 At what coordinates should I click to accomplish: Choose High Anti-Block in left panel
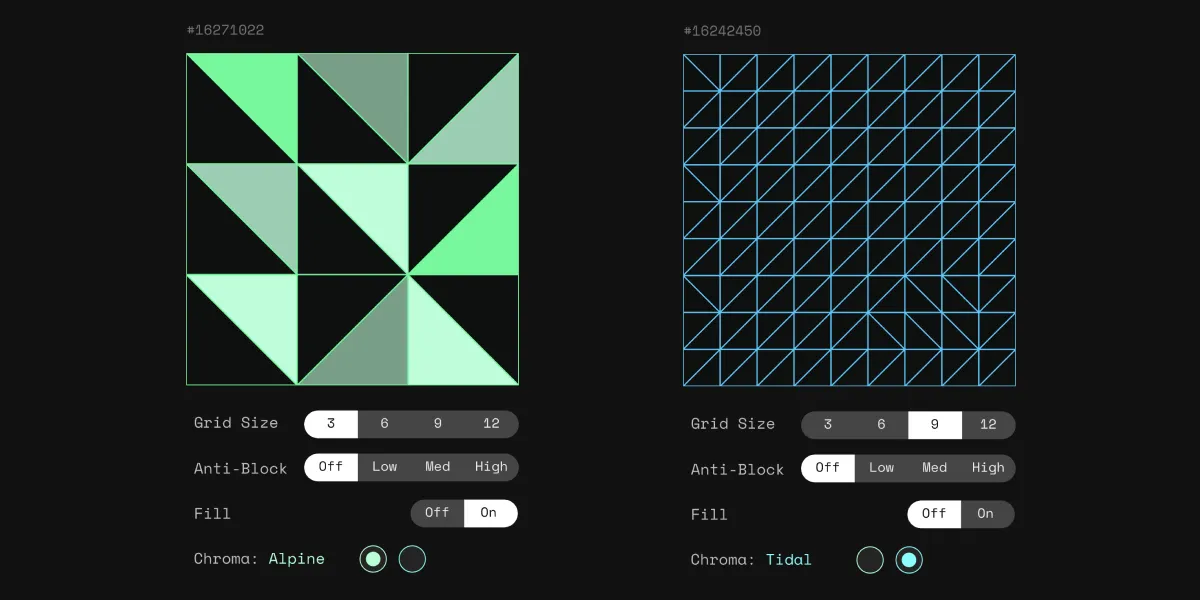tap(491, 467)
